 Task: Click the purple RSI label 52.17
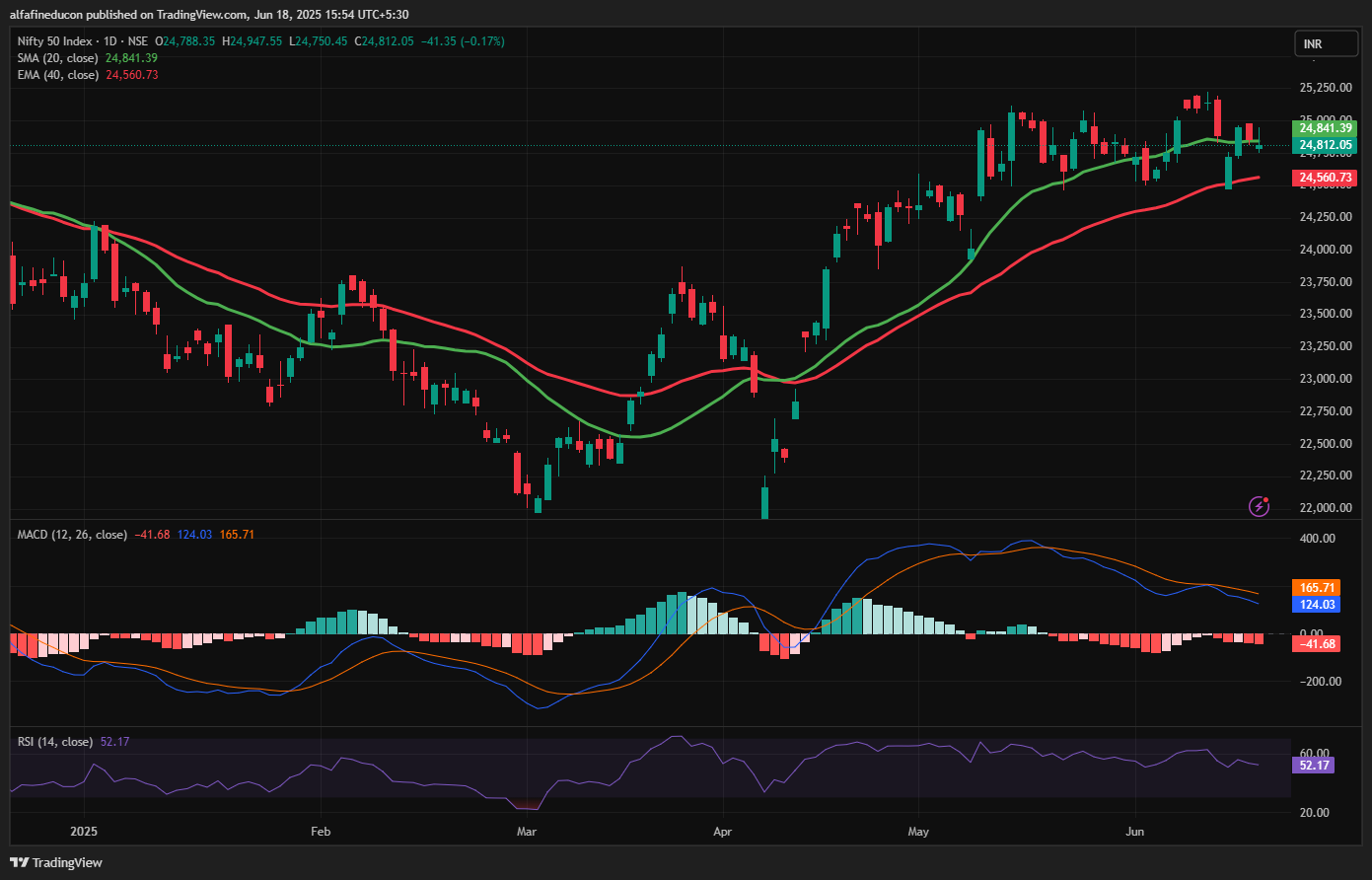(x=1312, y=765)
